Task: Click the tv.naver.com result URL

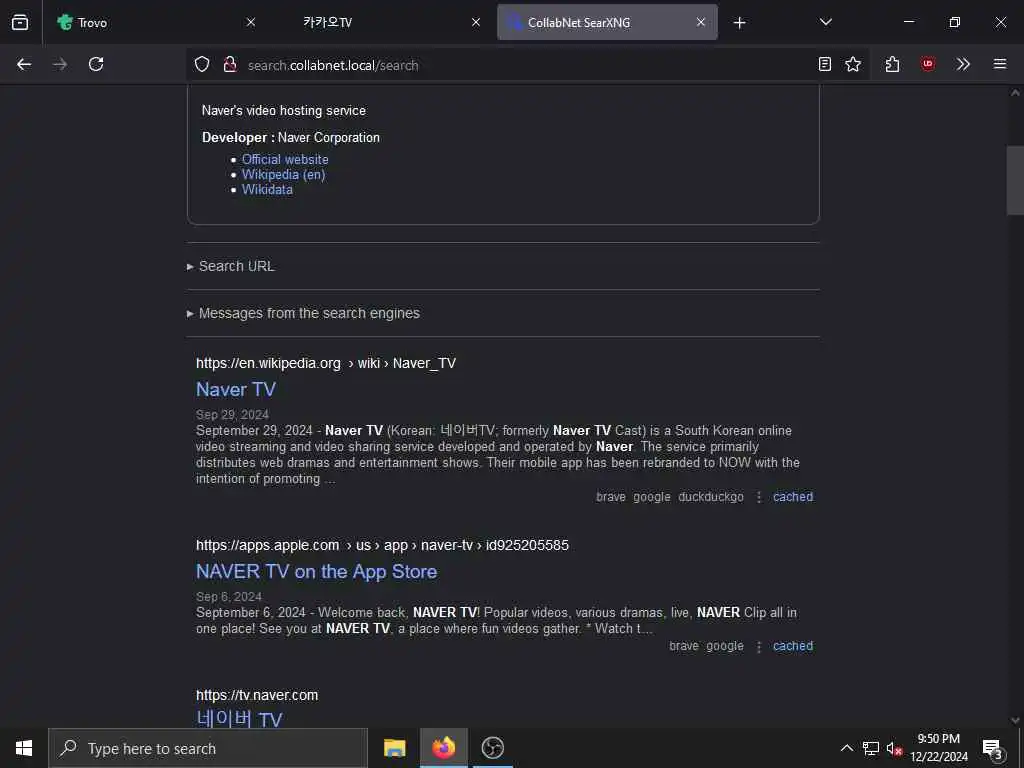Action: coord(257,695)
